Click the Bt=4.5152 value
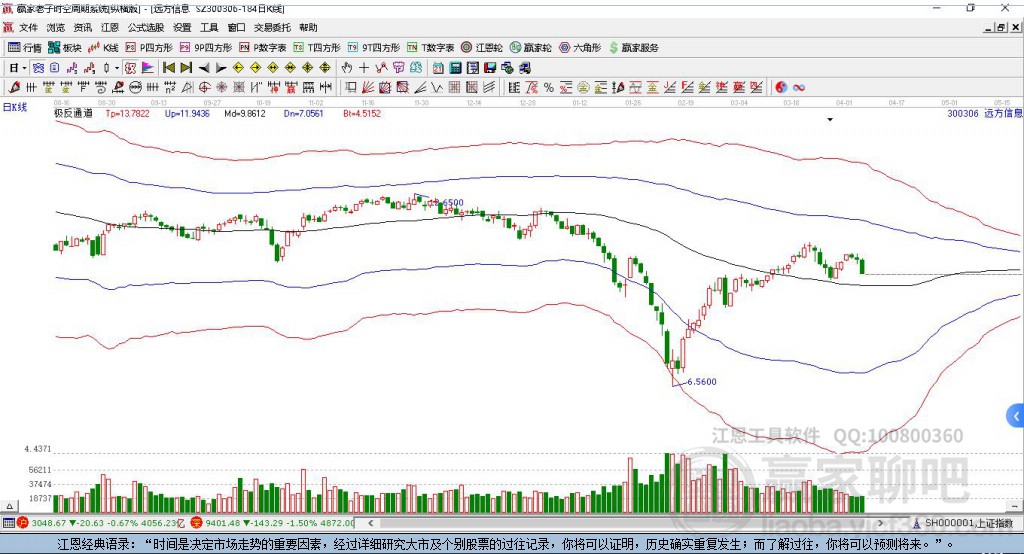The image size is (1024, 554). click(x=362, y=113)
